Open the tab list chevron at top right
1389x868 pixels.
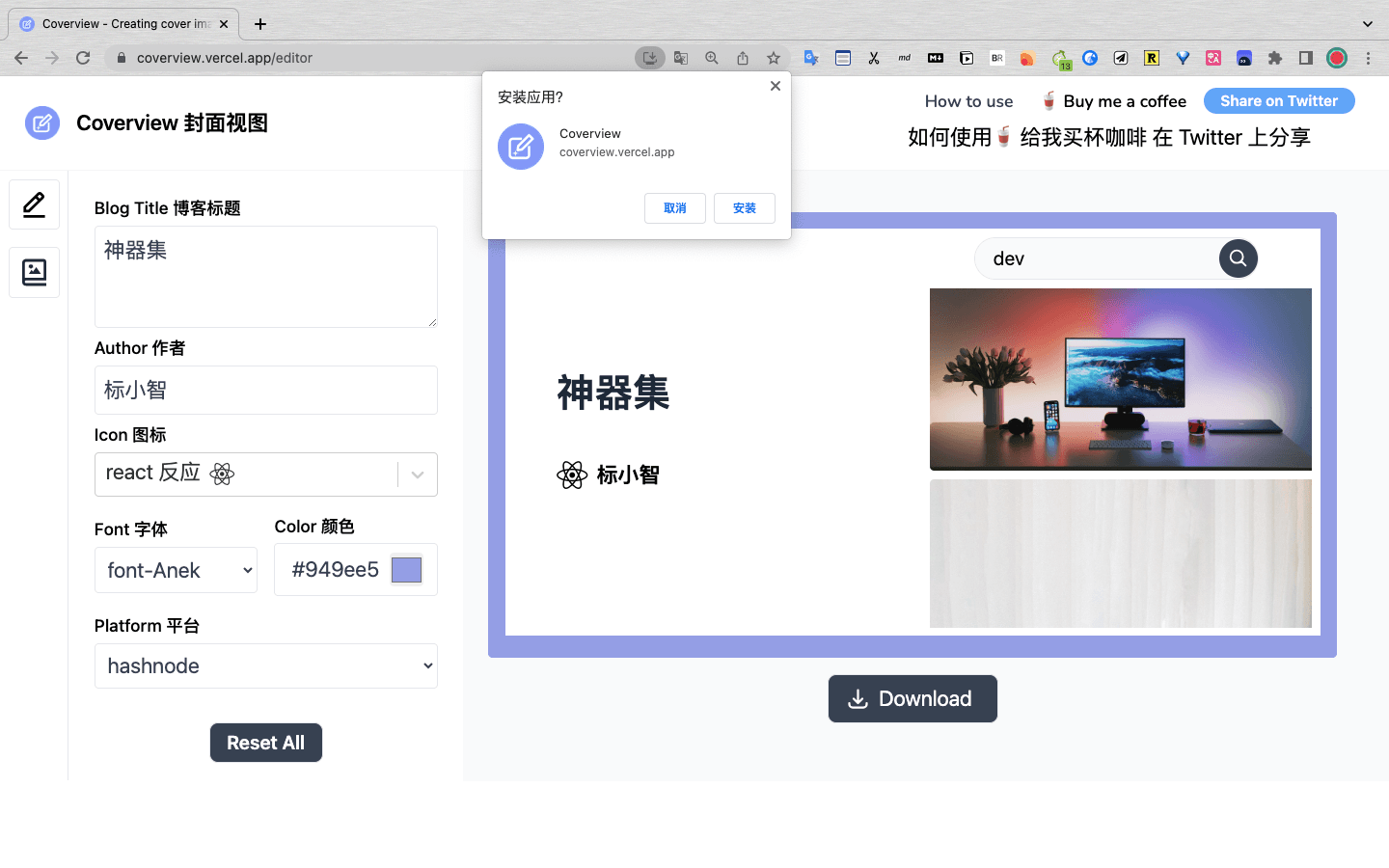point(1368,24)
